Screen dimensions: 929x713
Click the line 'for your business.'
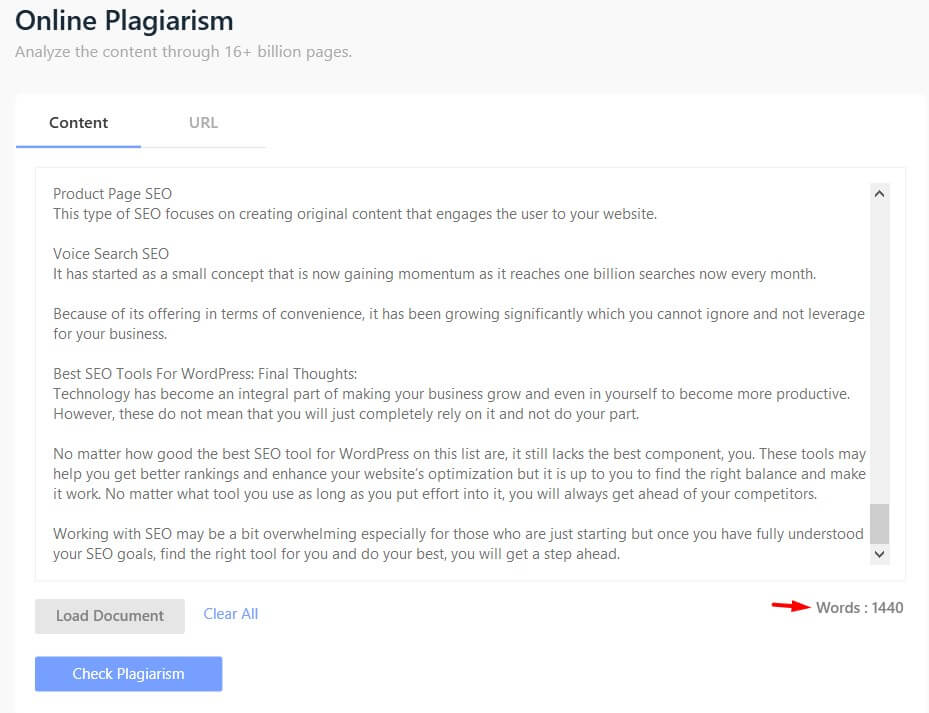coord(110,334)
